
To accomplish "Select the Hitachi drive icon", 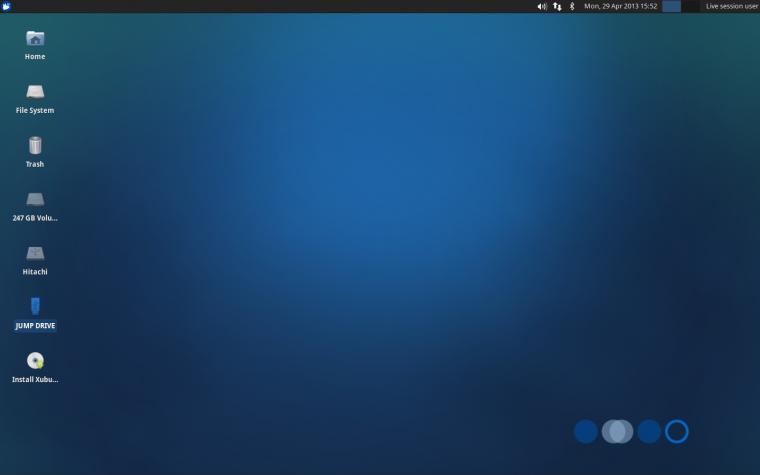I will point(35,253).
